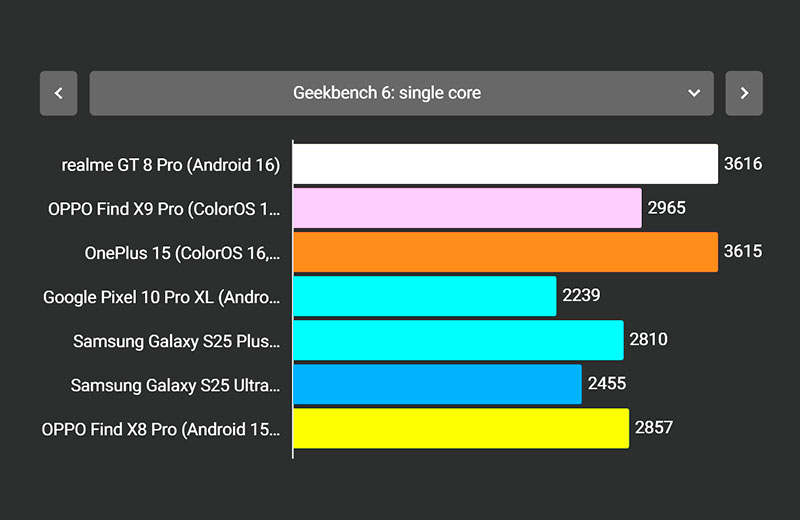The image size is (800, 520).
Task: Click the previous benchmark left arrow
Action: pyautogui.click(x=58, y=93)
